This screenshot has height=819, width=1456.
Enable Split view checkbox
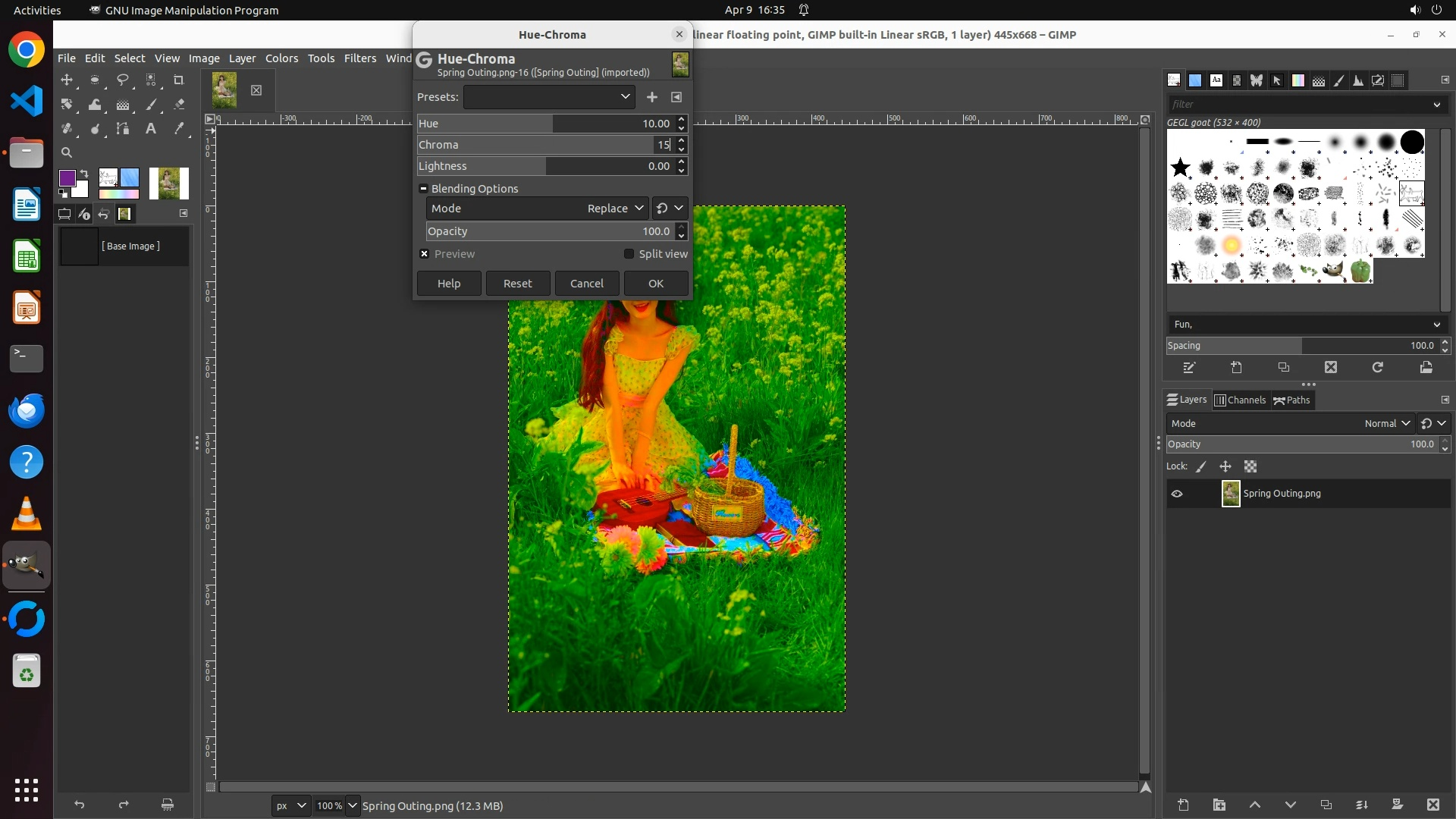click(629, 254)
